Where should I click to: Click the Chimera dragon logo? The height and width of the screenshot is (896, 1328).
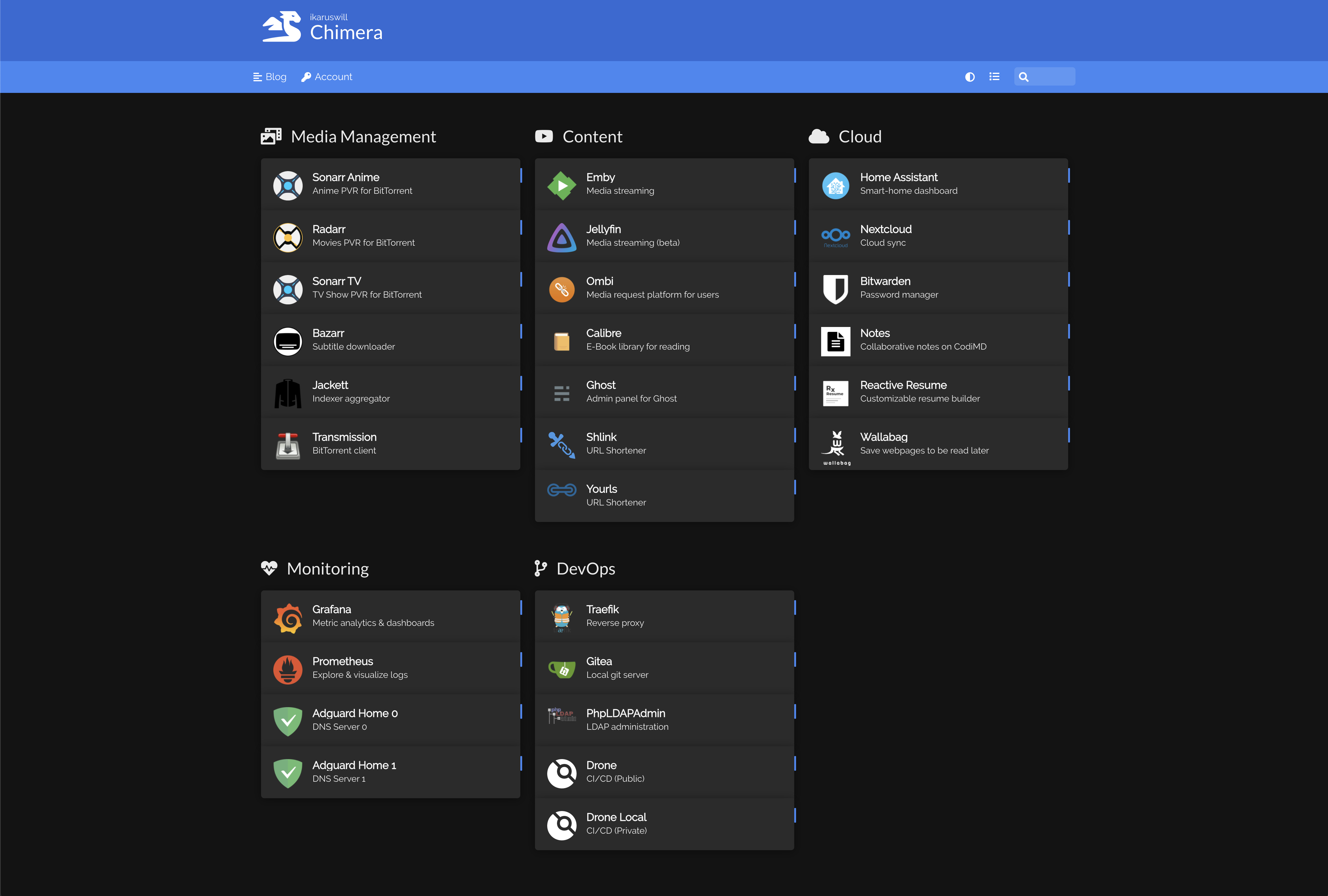point(281,26)
